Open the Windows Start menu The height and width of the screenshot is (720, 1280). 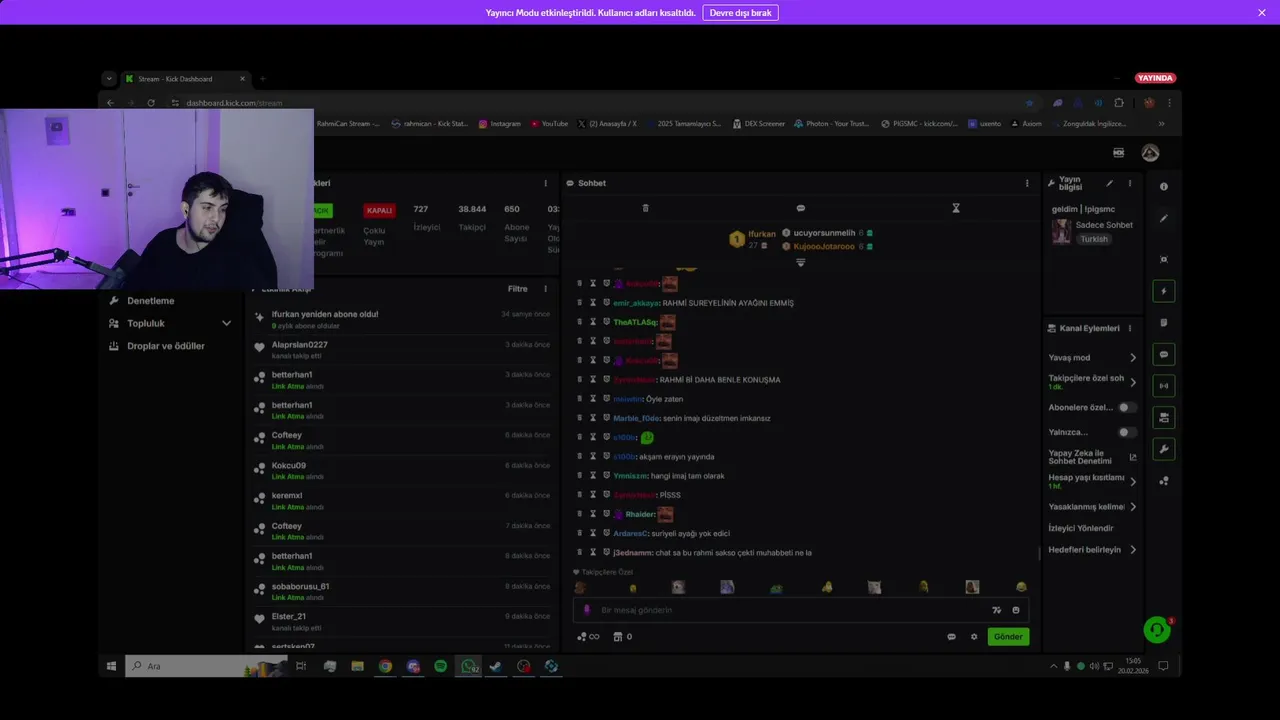point(111,666)
